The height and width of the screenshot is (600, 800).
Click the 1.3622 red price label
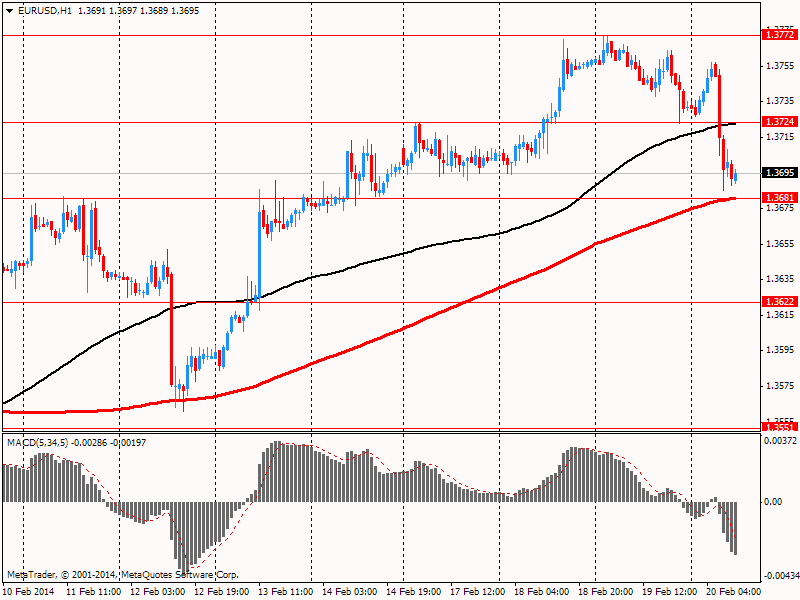click(780, 302)
